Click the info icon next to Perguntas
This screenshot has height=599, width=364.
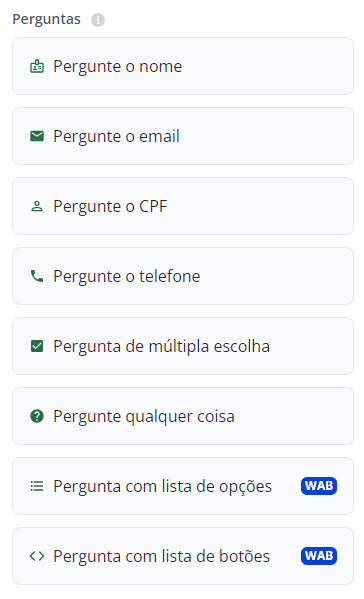point(98,19)
